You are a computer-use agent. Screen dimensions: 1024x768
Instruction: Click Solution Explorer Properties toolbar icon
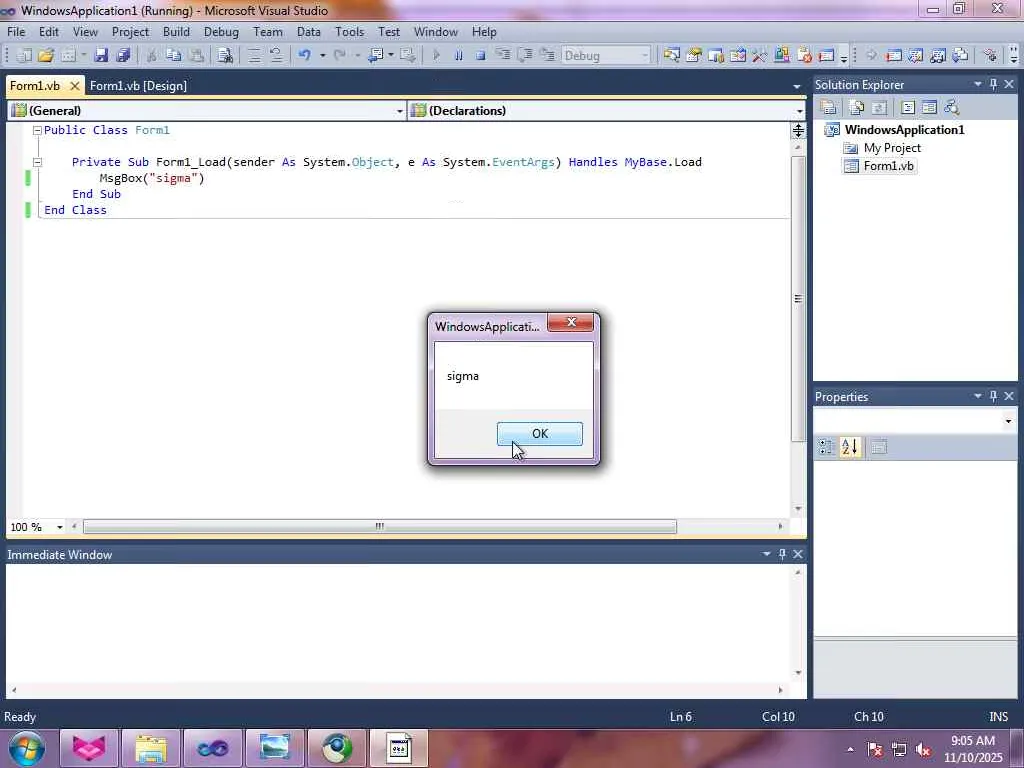pos(829,108)
